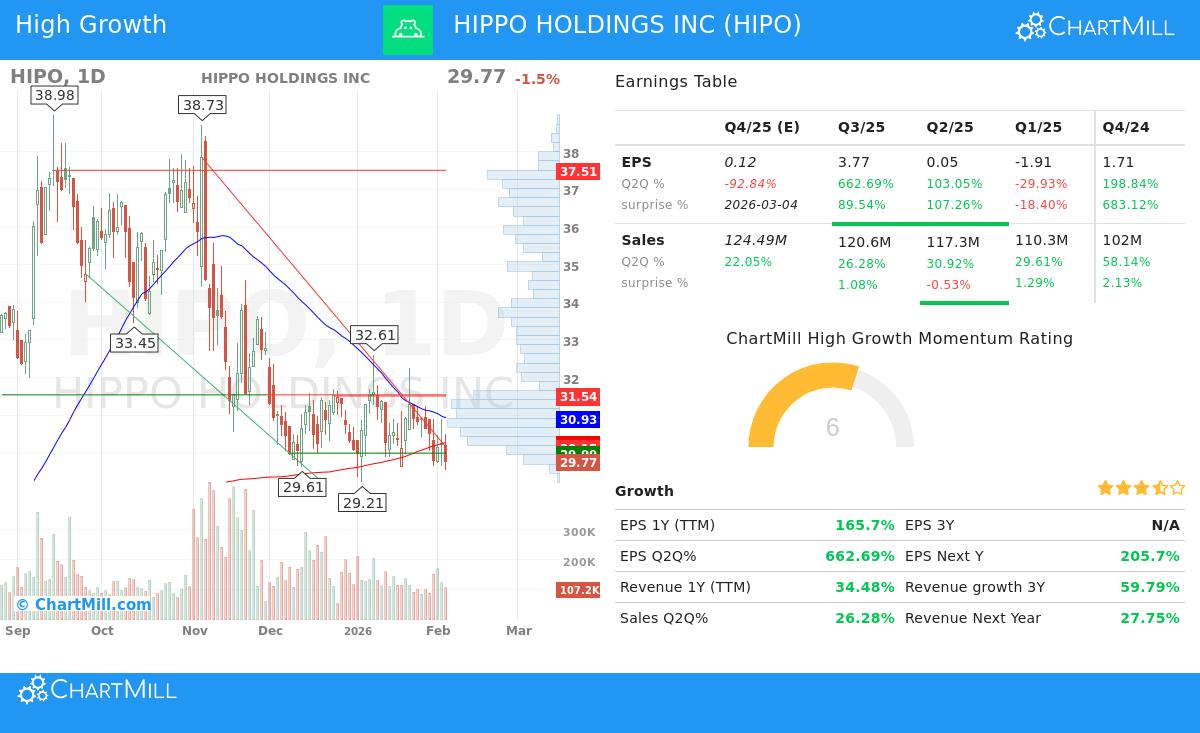The height and width of the screenshot is (733, 1200).
Task: Select the Q4/24 earnings column header
Action: (x=1127, y=127)
